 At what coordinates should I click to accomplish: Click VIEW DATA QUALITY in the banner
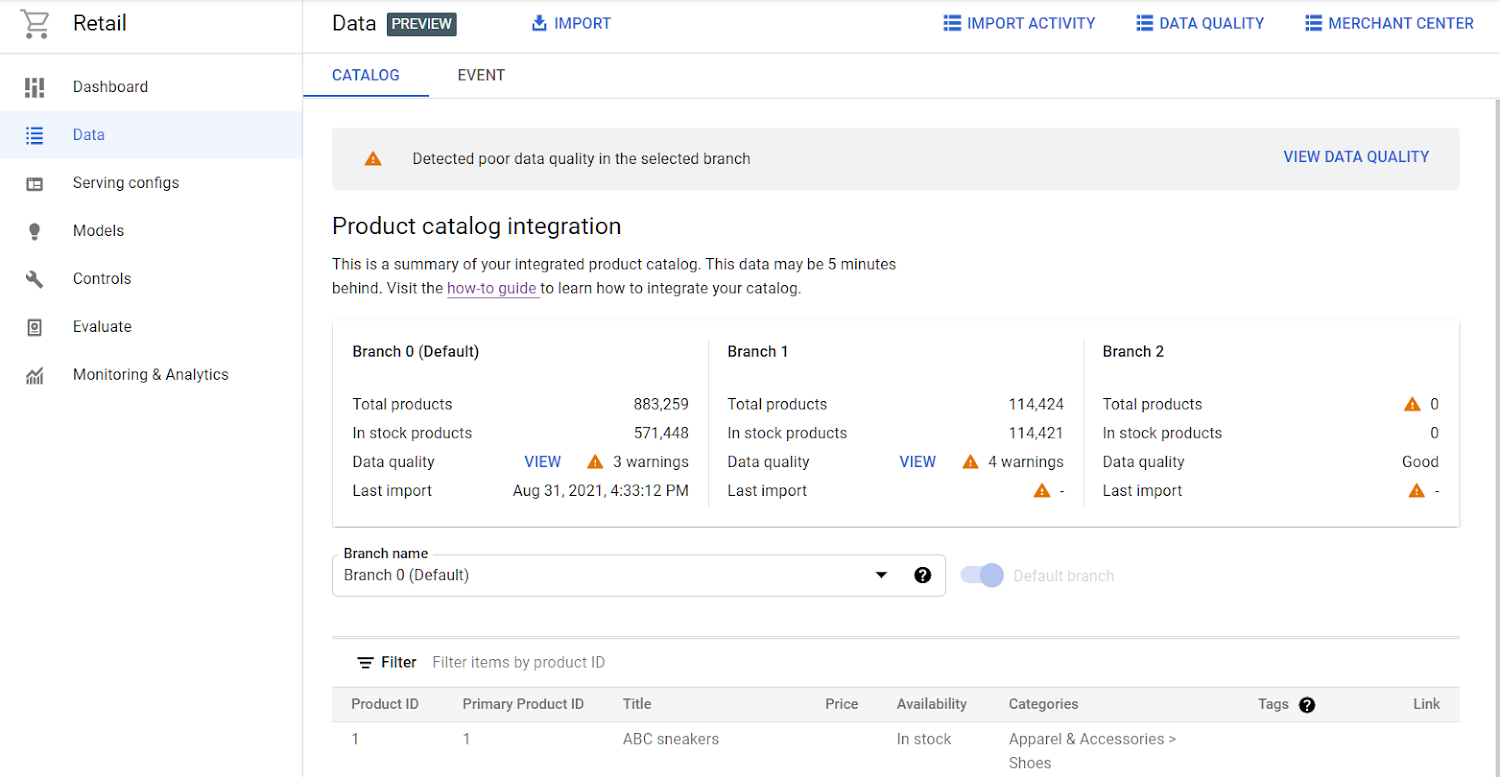pos(1356,157)
